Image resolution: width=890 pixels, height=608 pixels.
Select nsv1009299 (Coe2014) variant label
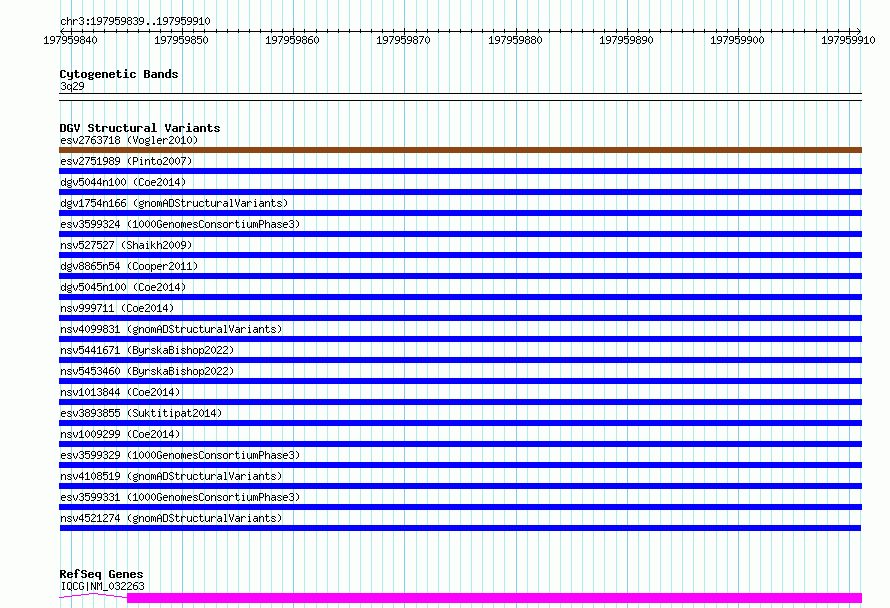(120, 434)
